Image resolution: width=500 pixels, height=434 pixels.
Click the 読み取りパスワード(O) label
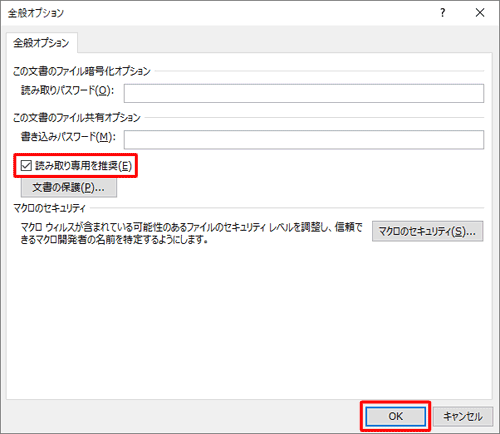tap(67, 90)
